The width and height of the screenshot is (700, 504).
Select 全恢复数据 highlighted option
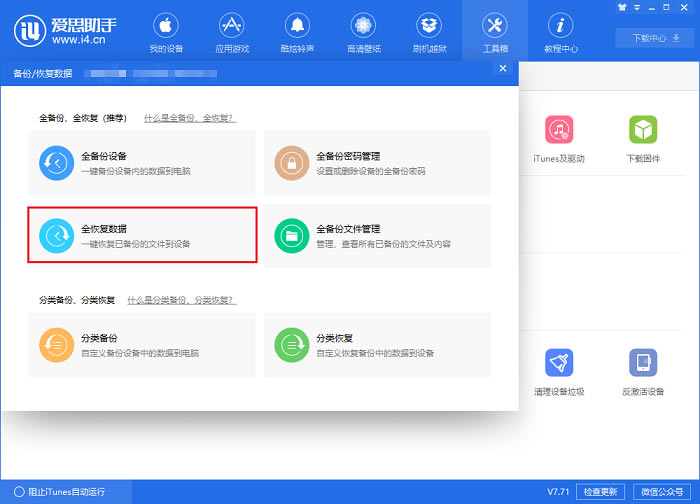pyautogui.click(x=142, y=235)
